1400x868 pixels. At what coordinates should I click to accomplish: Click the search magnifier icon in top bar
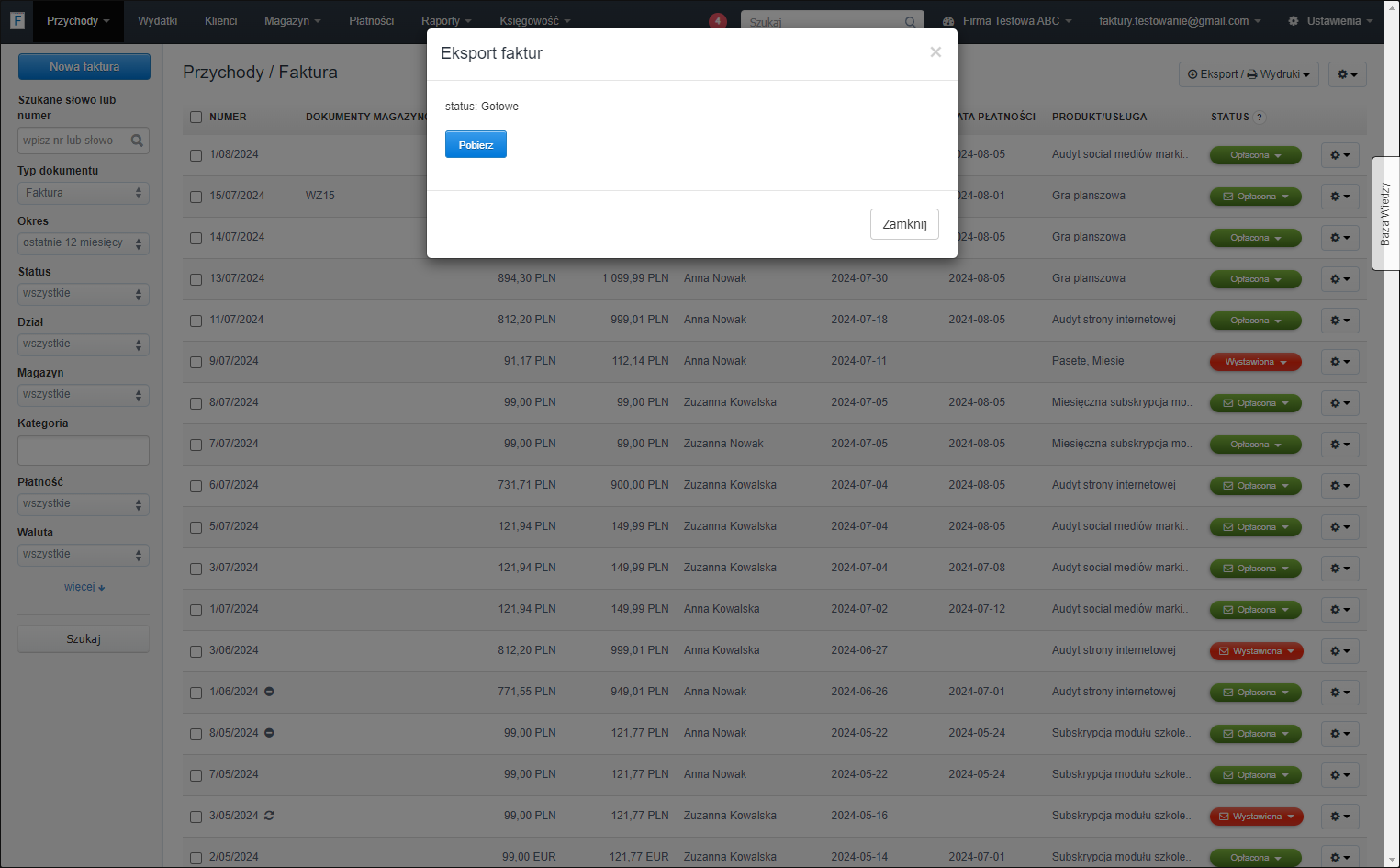coord(910,22)
